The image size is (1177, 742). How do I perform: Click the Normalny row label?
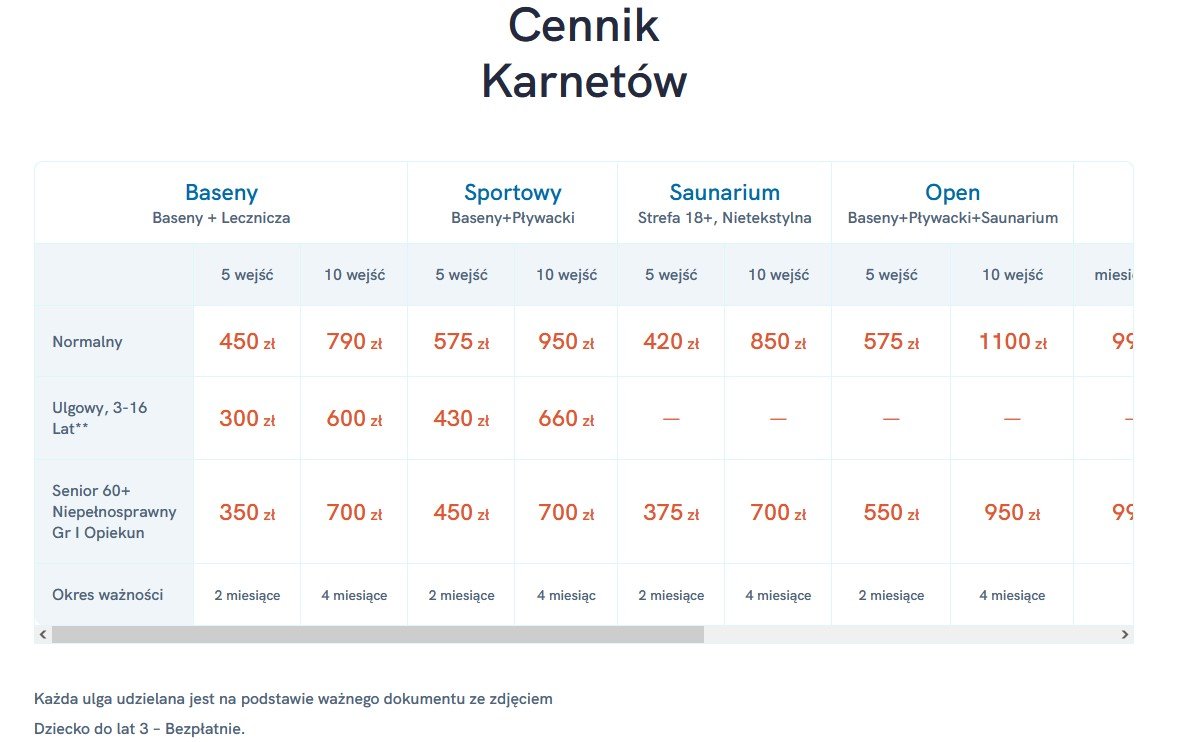pyautogui.click(x=87, y=342)
